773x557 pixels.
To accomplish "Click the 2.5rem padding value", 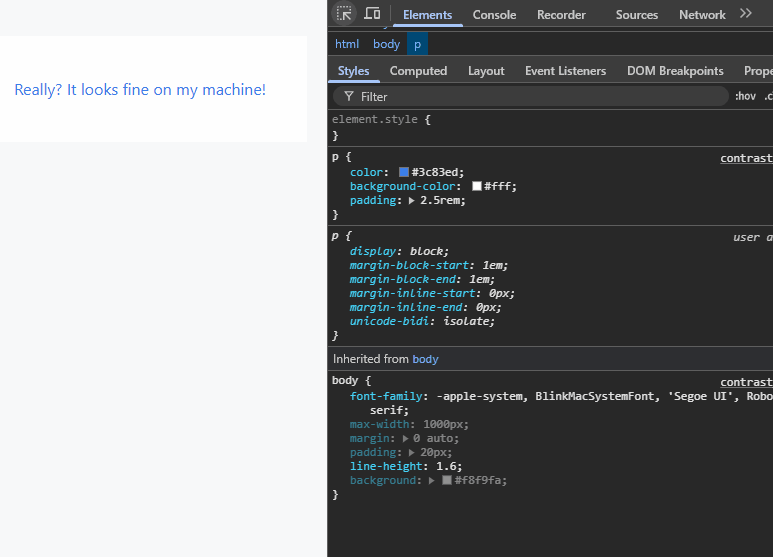I will pyautogui.click(x=440, y=200).
